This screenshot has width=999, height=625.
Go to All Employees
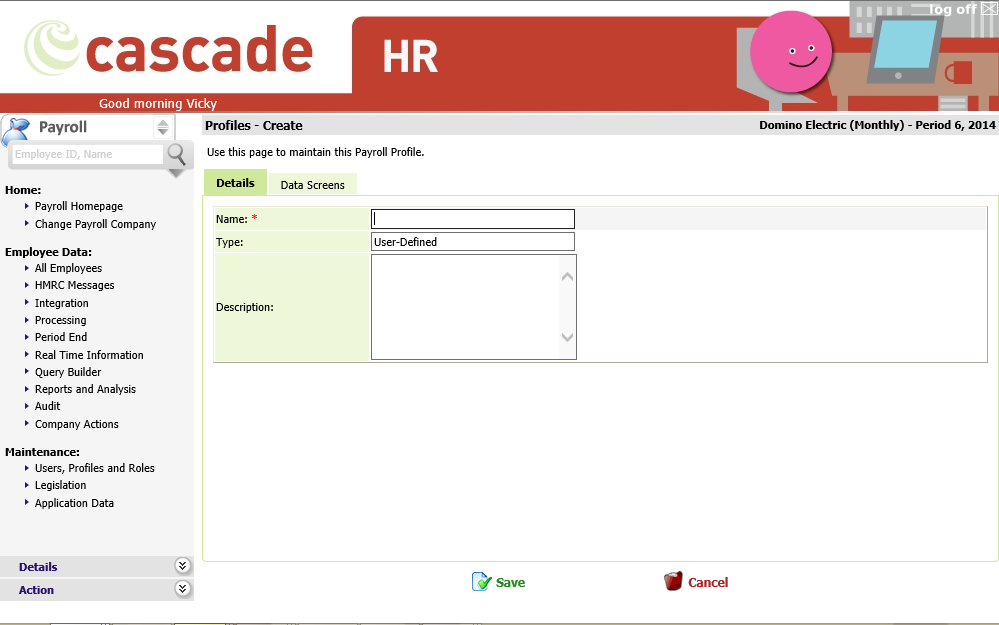68,268
